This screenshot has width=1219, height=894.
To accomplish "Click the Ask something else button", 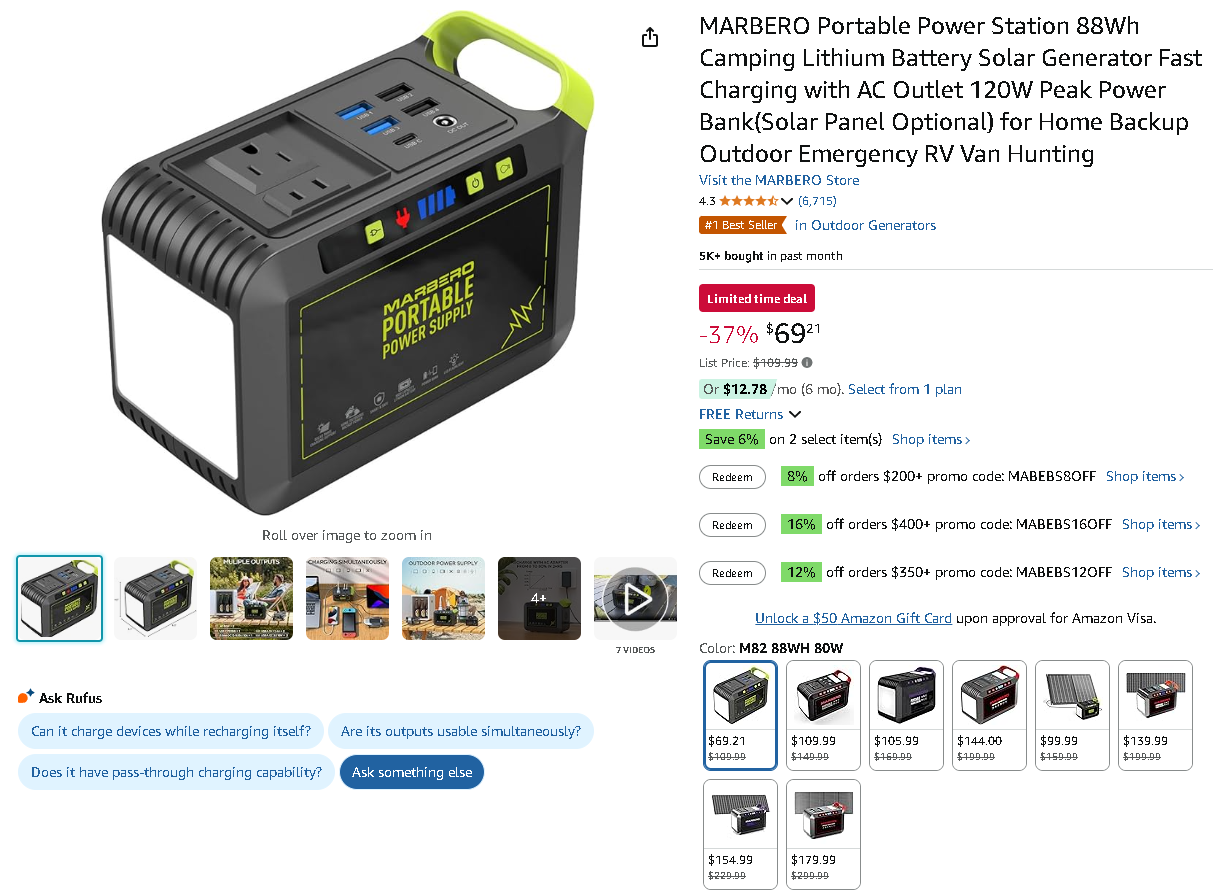I will click(x=412, y=772).
